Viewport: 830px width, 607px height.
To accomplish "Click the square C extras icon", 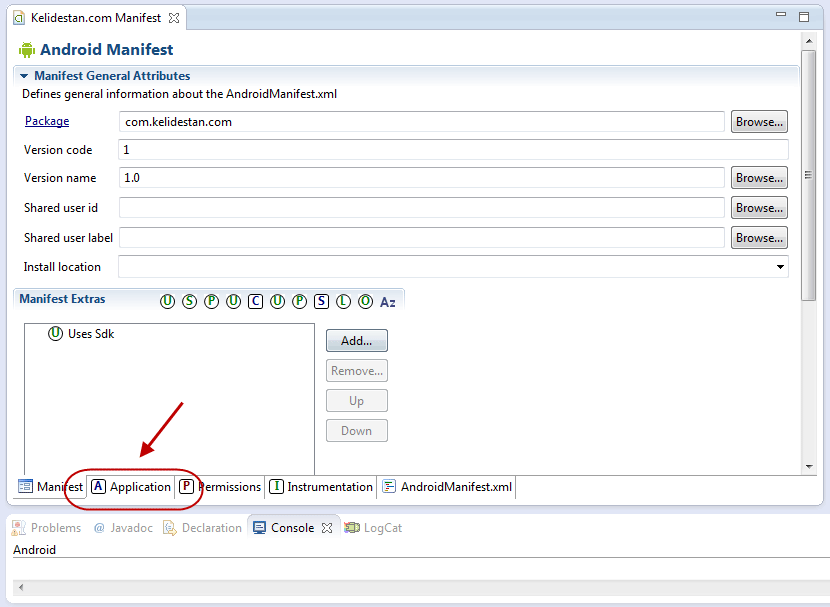I will click(255, 302).
